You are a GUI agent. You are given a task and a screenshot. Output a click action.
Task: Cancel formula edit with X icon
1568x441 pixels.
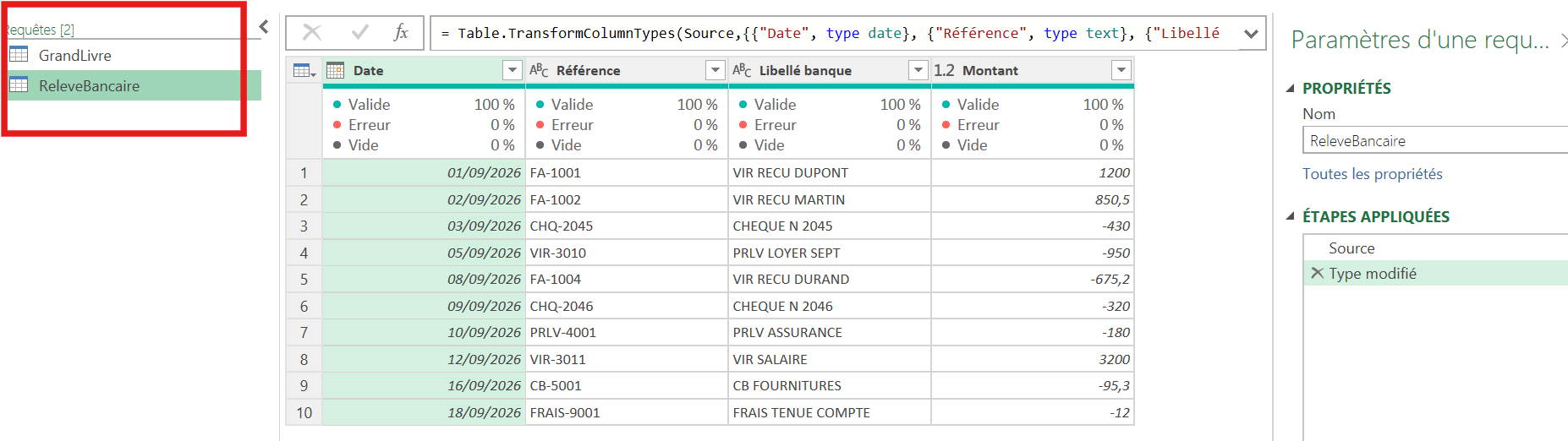[x=312, y=33]
